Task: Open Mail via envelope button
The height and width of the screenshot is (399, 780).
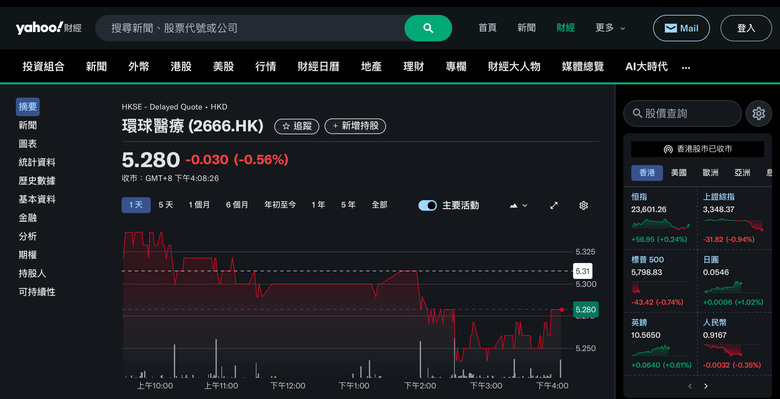Action: pyautogui.click(x=681, y=28)
